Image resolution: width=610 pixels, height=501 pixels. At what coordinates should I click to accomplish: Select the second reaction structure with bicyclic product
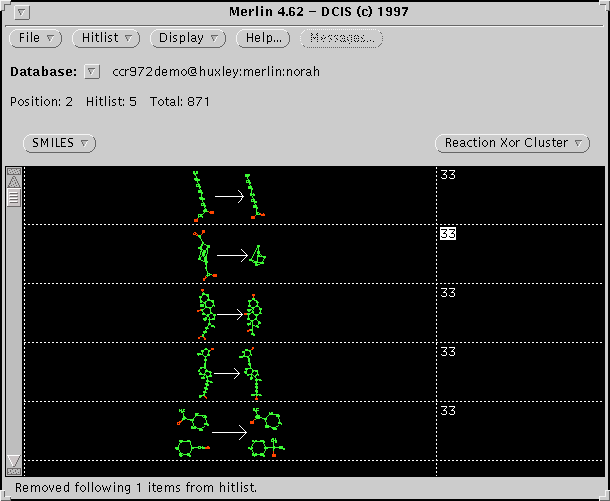pos(230,254)
